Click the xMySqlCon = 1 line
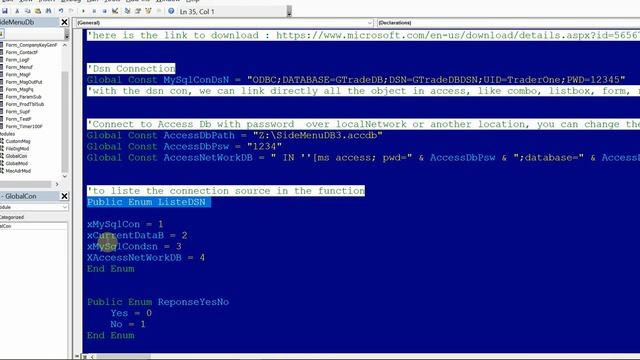The image size is (640, 360). click(x=125, y=224)
